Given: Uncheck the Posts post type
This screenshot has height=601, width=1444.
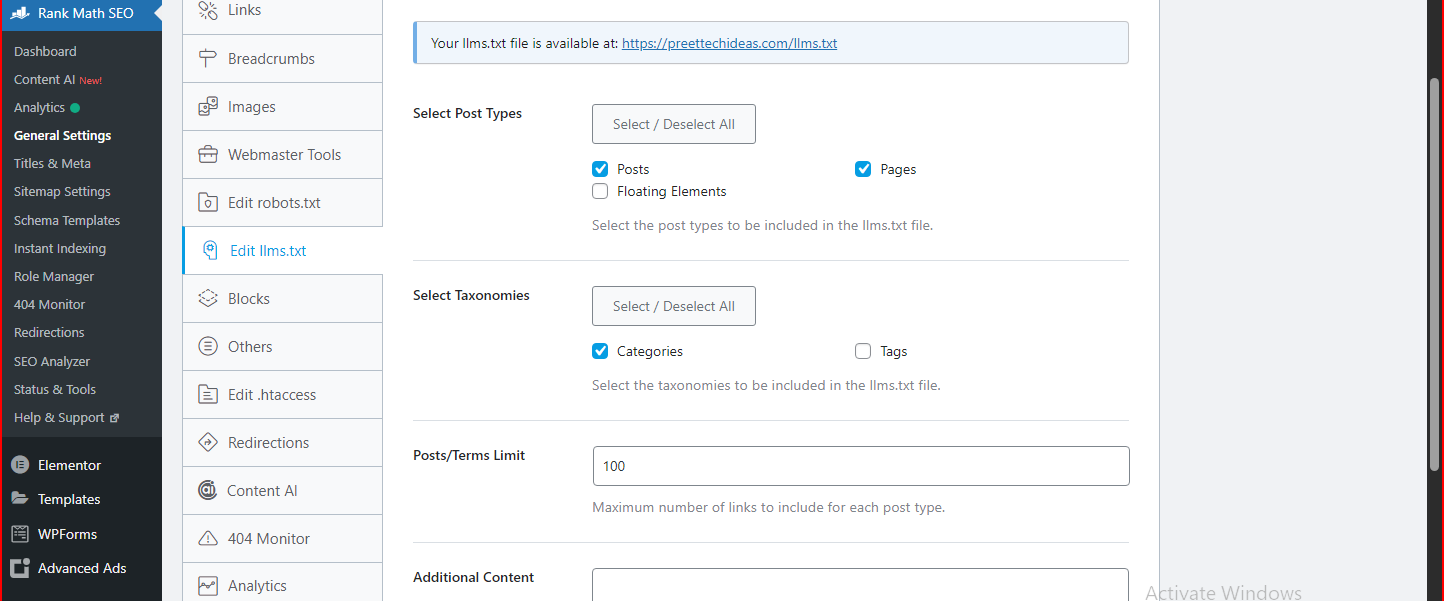Looking at the screenshot, I should (x=600, y=169).
